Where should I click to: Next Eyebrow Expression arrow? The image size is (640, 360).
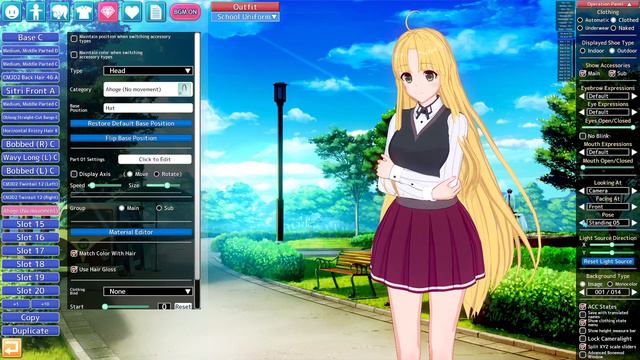coord(634,96)
